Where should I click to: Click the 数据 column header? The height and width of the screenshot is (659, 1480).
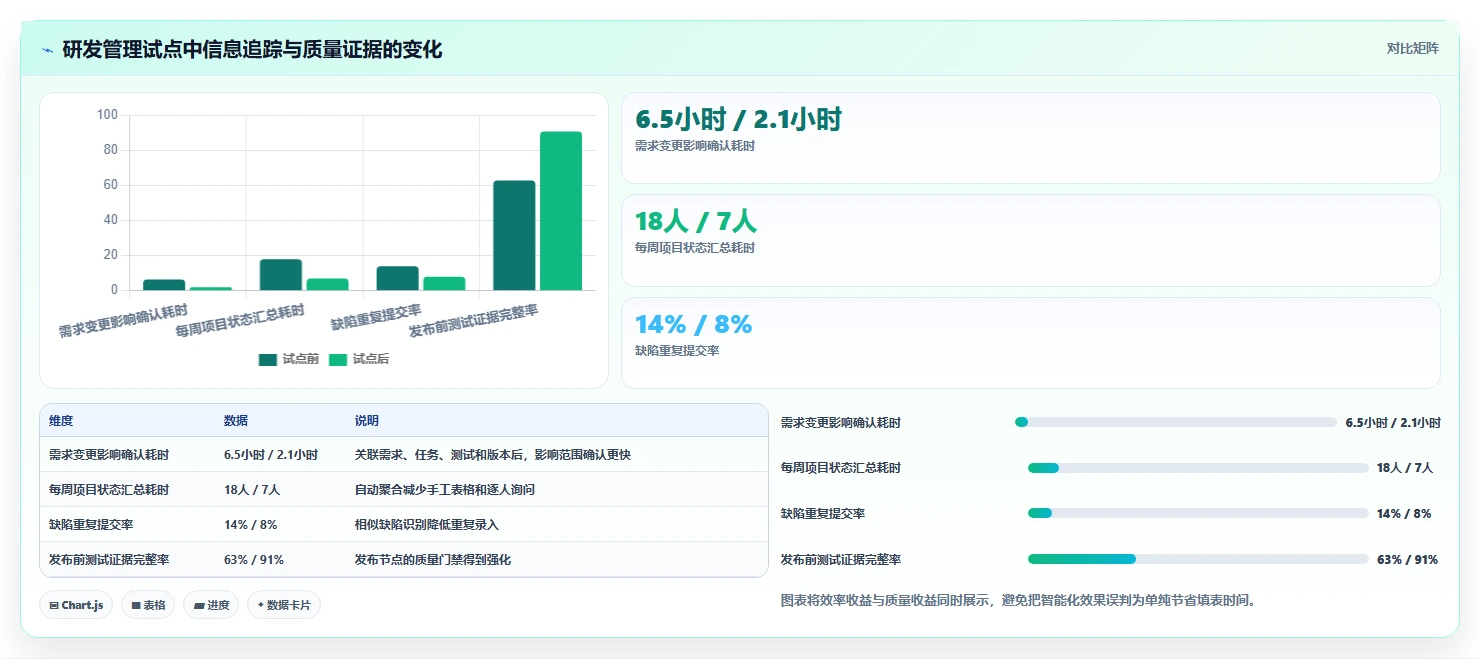pos(236,421)
